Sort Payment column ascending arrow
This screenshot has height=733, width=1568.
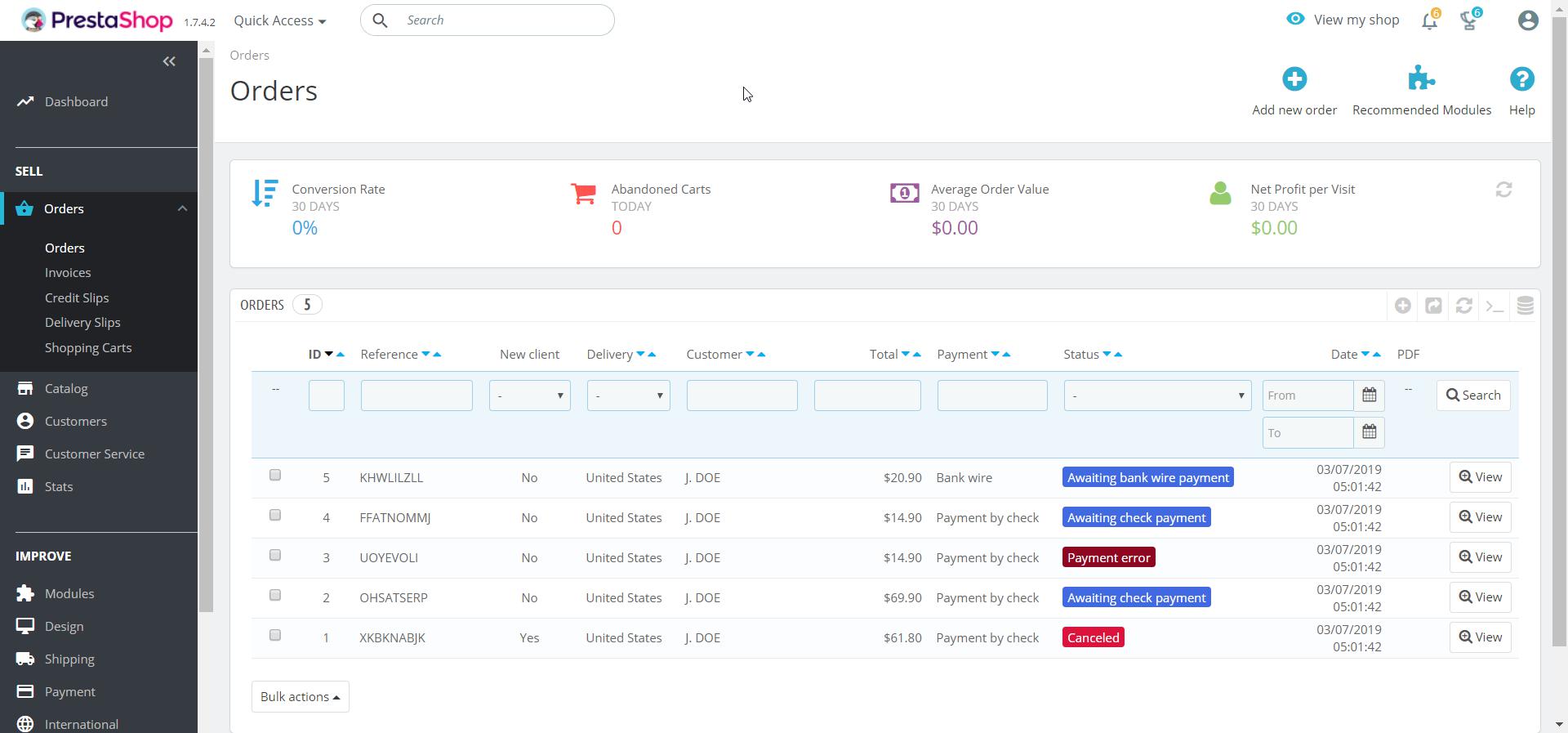[1006, 354]
